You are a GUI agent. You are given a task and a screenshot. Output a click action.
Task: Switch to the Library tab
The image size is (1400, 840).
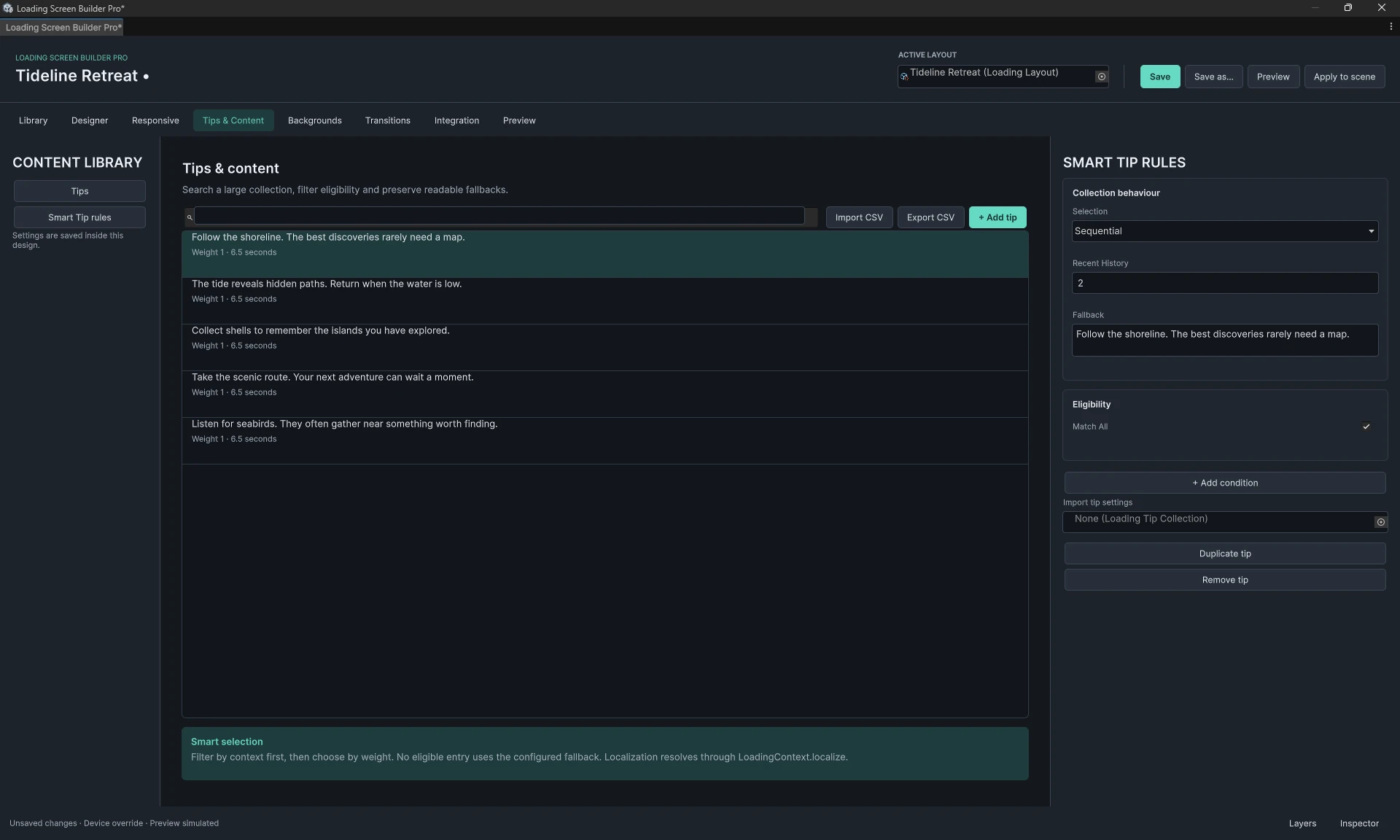coord(33,120)
